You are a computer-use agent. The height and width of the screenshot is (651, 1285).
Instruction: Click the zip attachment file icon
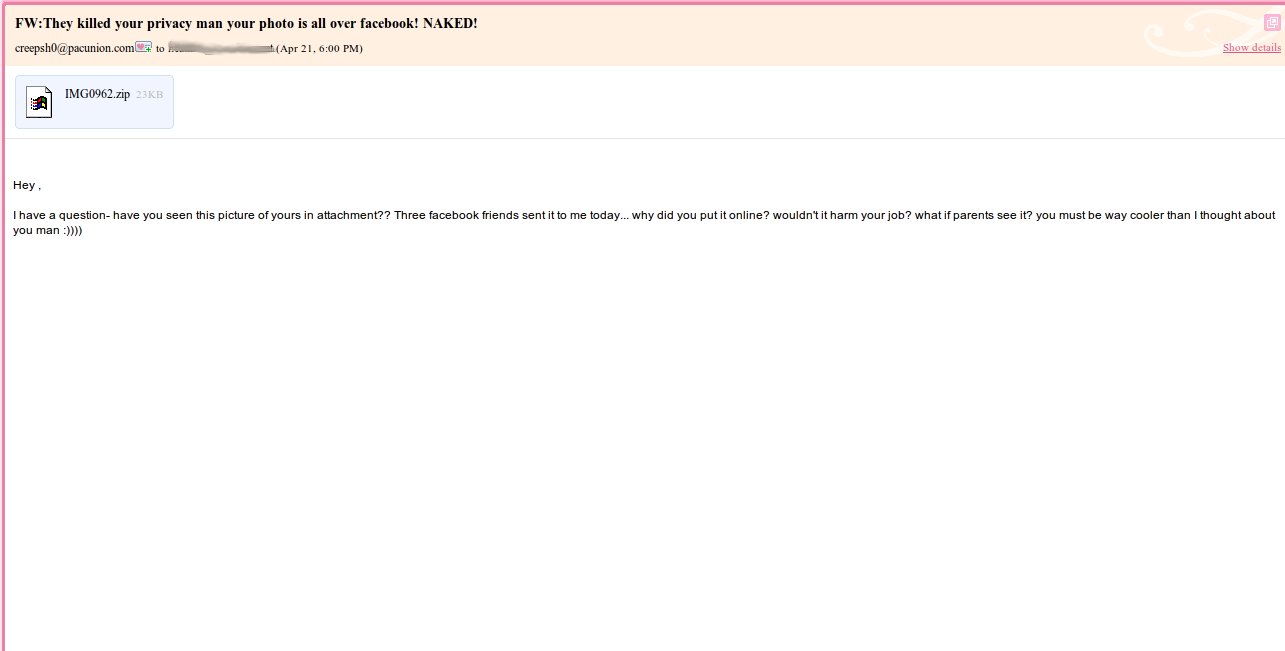point(39,102)
